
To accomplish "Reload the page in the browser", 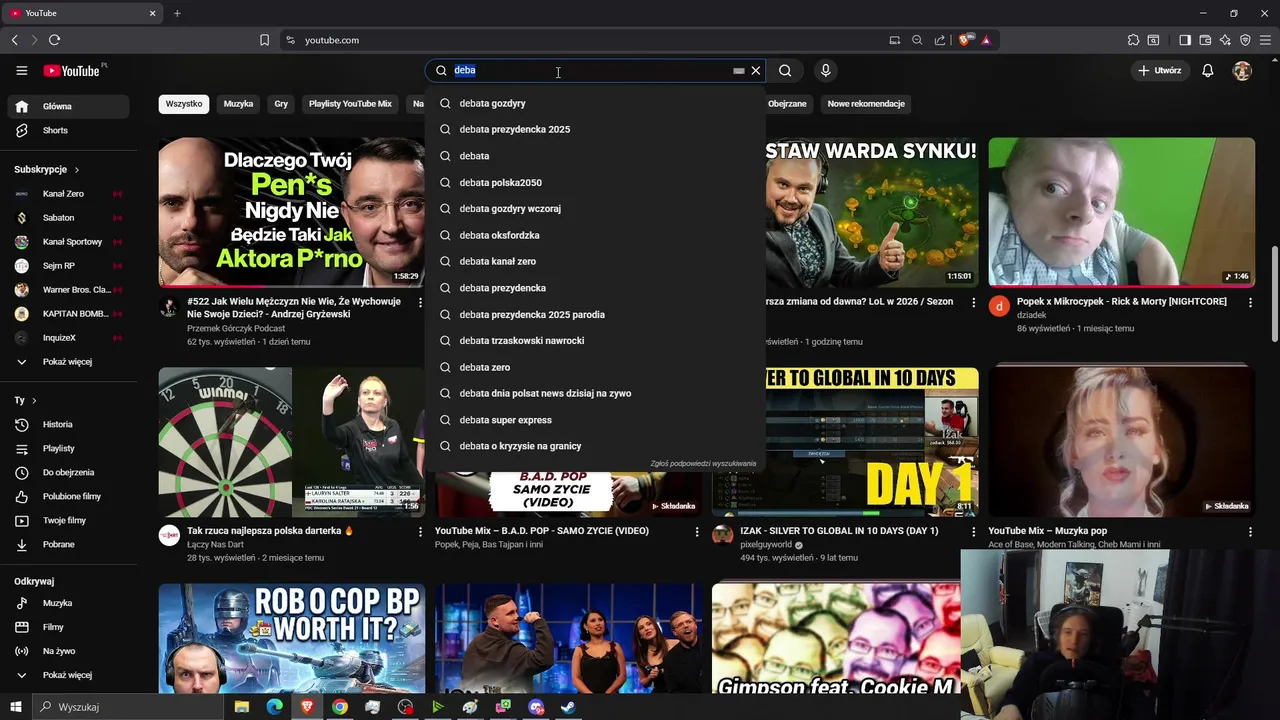I will click(x=54, y=40).
